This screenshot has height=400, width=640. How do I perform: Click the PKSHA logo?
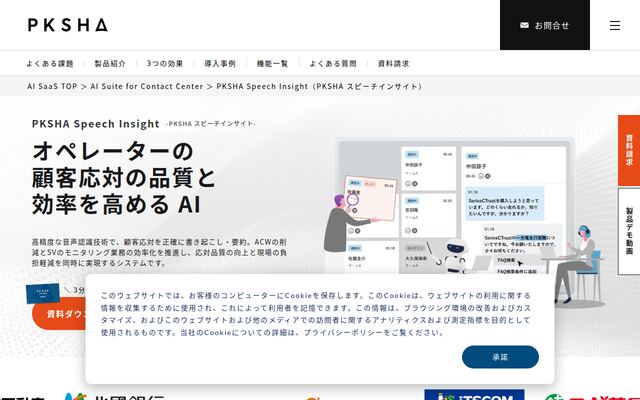[68, 25]
